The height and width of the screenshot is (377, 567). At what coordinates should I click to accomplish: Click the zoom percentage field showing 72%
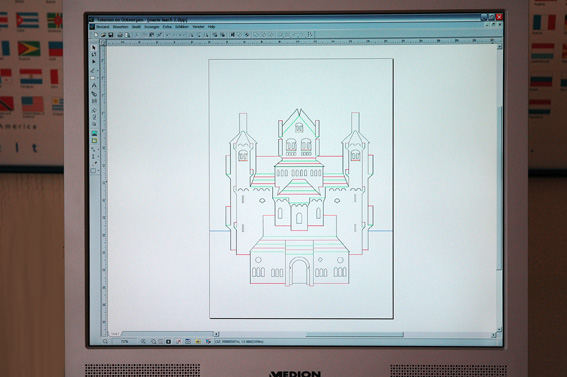(124, 342)
